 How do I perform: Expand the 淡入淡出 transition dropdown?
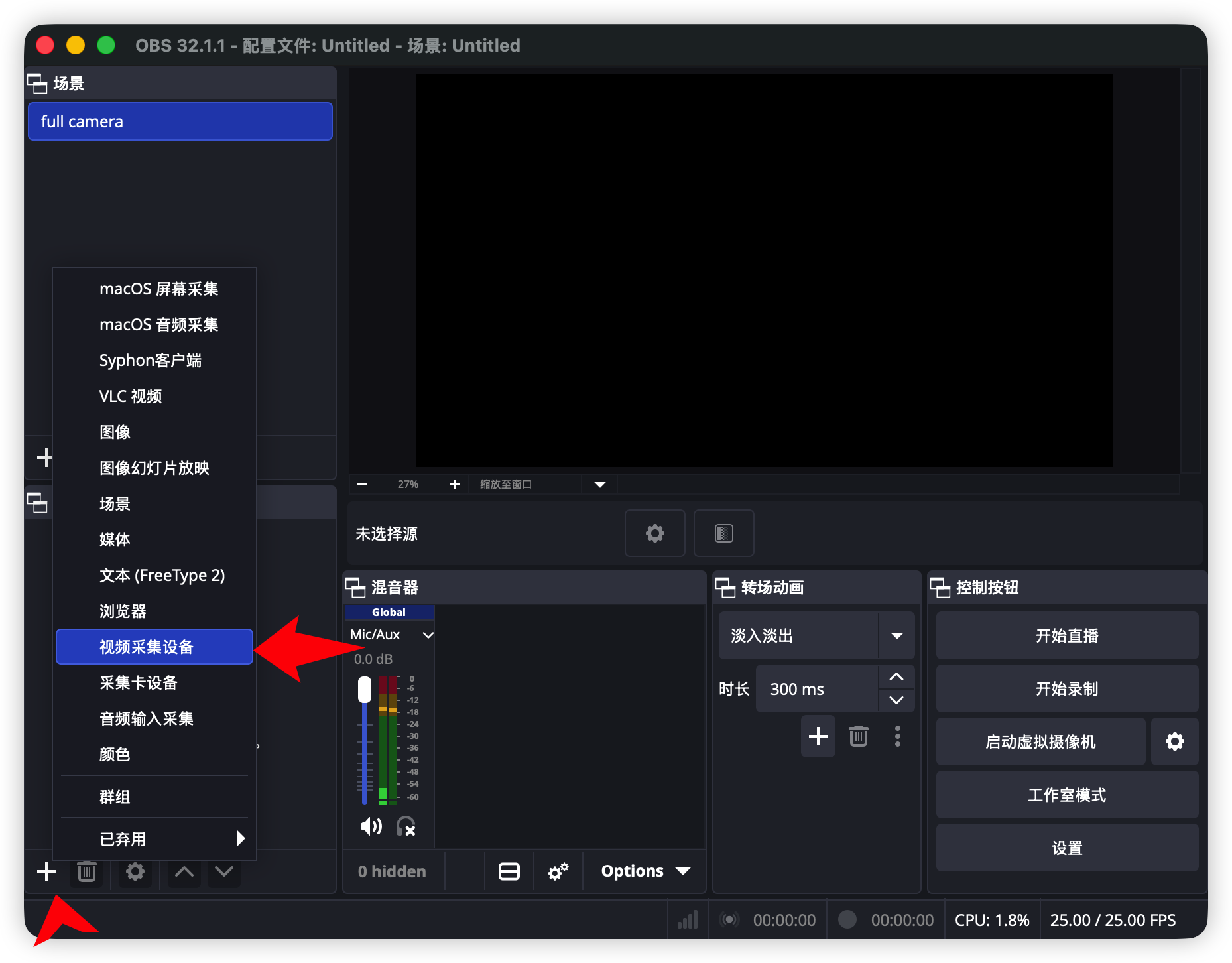coord(896,635)
